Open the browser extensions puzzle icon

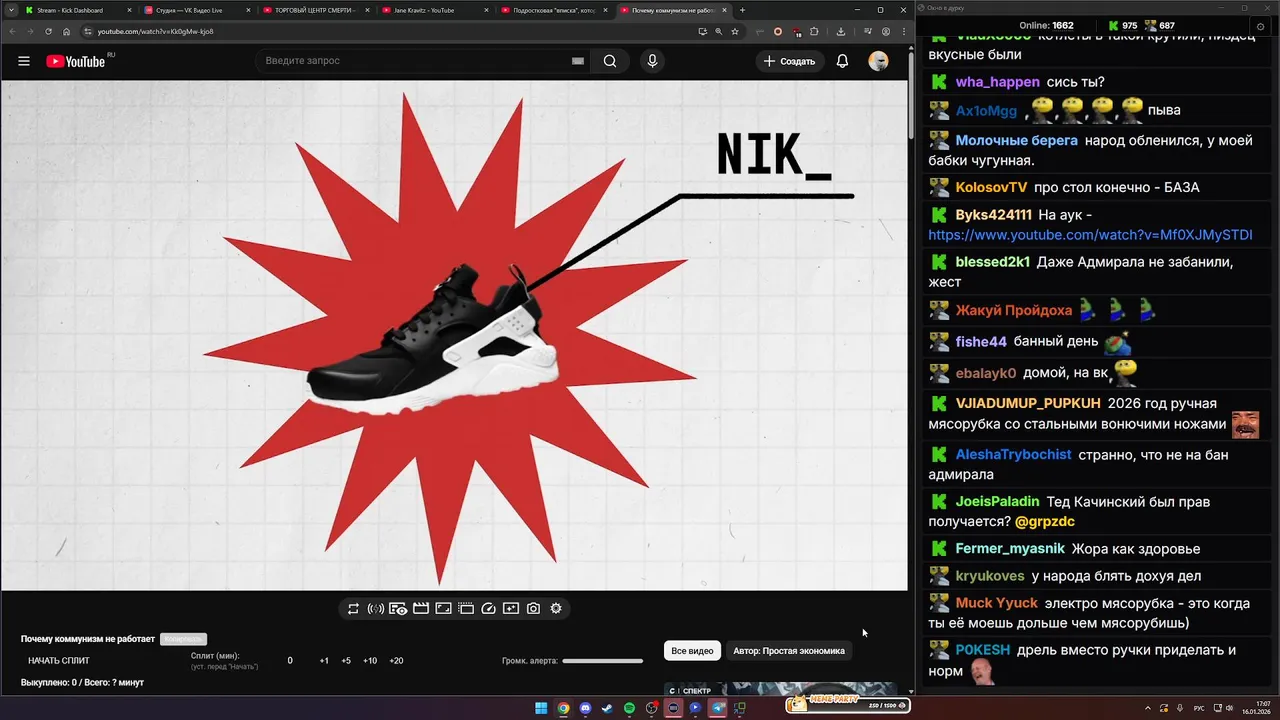click(814, 31)
